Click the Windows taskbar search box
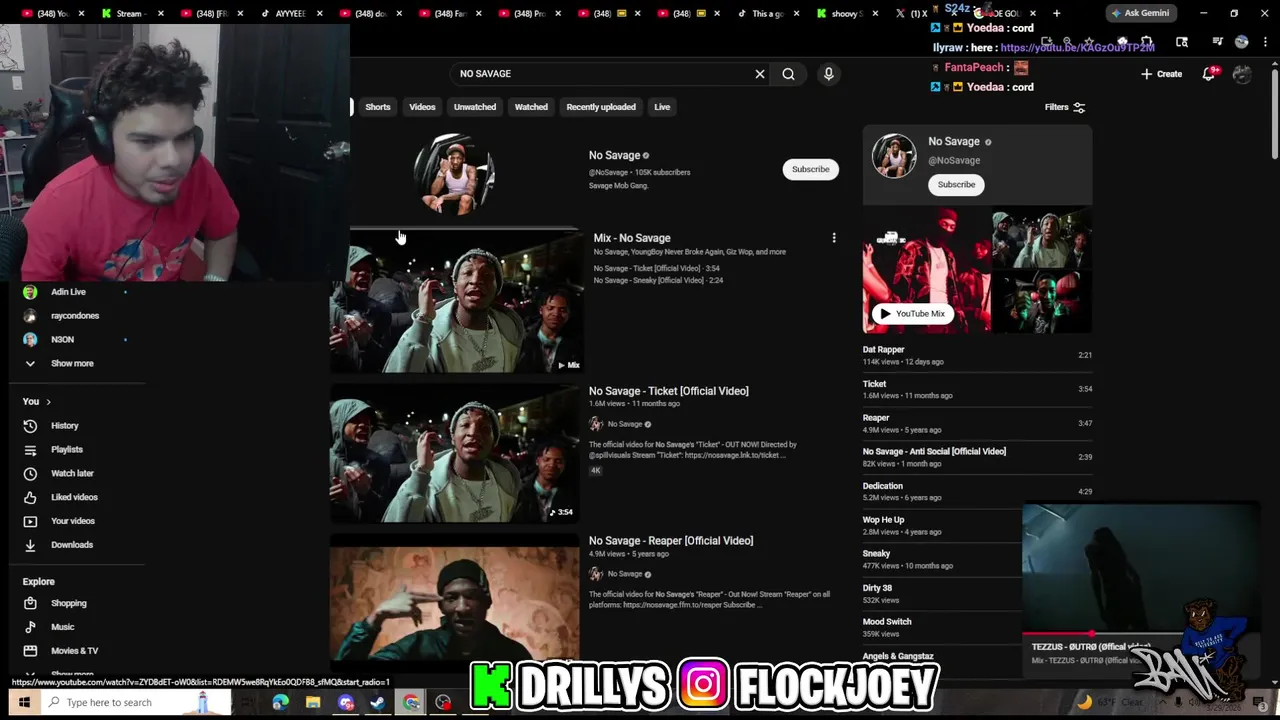The height and width of the screenshot is (720, 1280). (x=135, y=702)
